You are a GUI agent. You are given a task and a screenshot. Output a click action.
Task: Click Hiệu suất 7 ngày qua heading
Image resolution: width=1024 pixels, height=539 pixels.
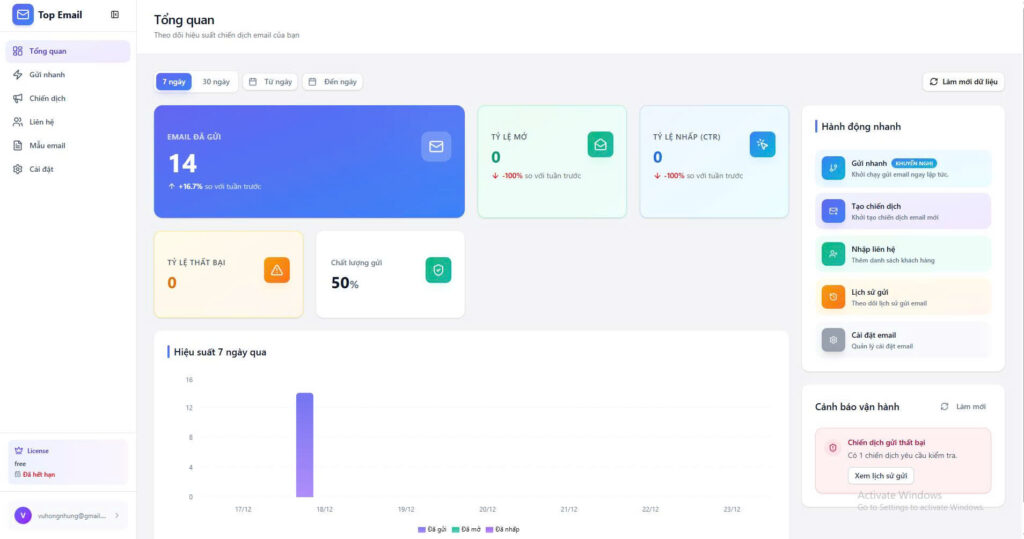pyautogui.click(x=220, y=352)
